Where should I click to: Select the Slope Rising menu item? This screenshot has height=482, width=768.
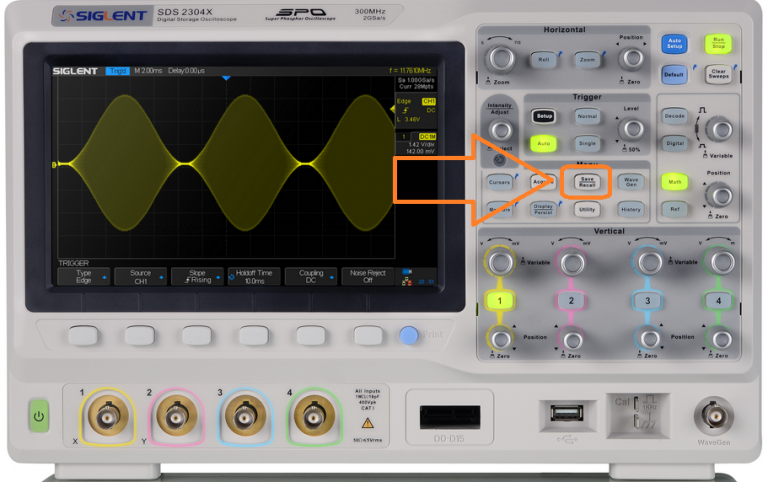click(x=197, y=277)
